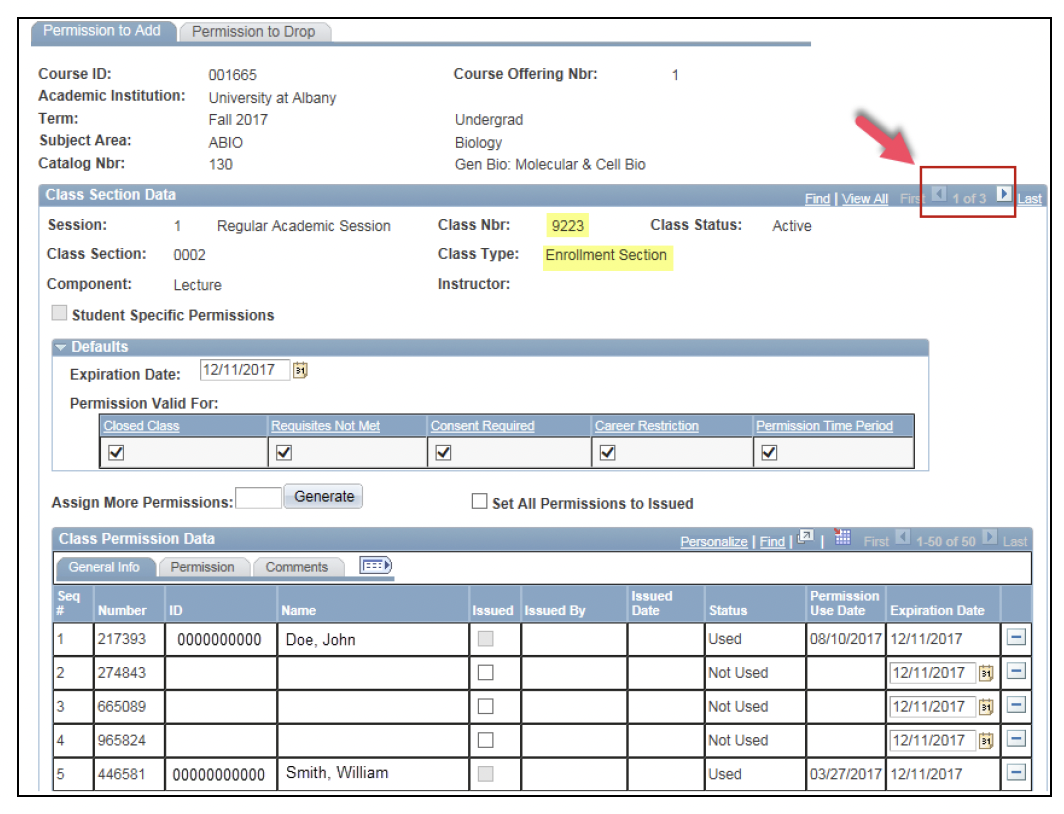Enable Set All Permissions to Issued
The width and height of the screenshot is (1064, 814).
pos(480,502)
